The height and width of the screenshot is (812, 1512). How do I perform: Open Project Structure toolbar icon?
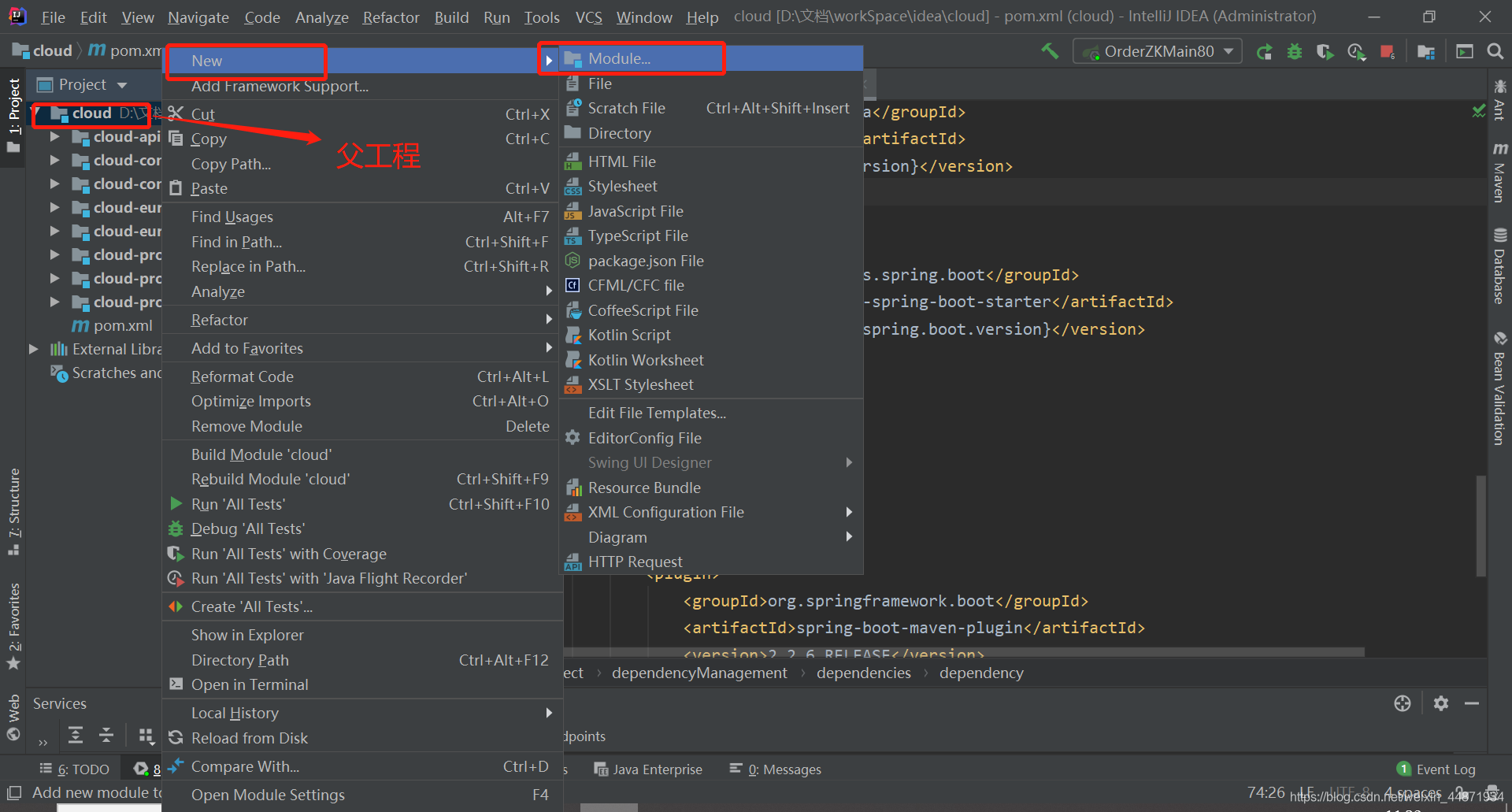point(1425,52)
